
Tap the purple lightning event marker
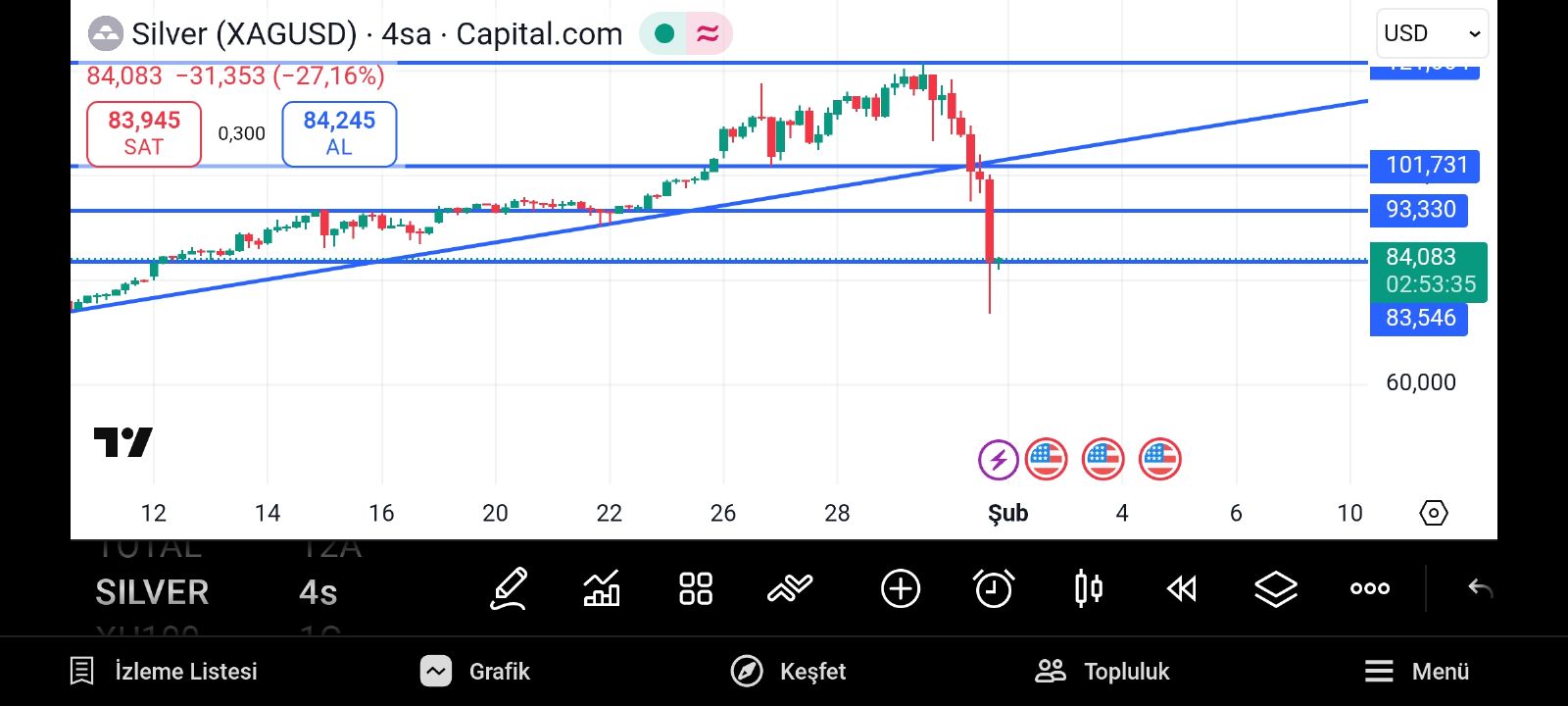tap(998, 459)
